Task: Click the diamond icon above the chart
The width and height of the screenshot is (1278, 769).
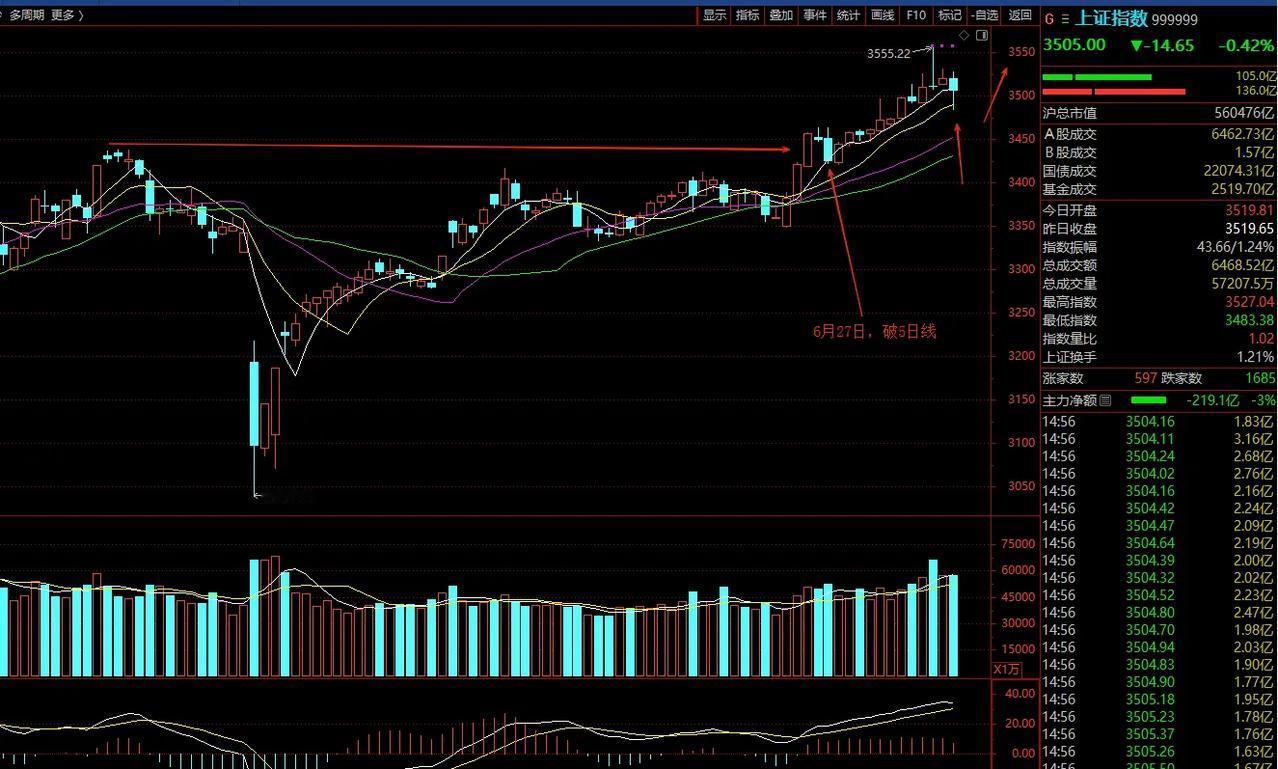Action: 964,36
